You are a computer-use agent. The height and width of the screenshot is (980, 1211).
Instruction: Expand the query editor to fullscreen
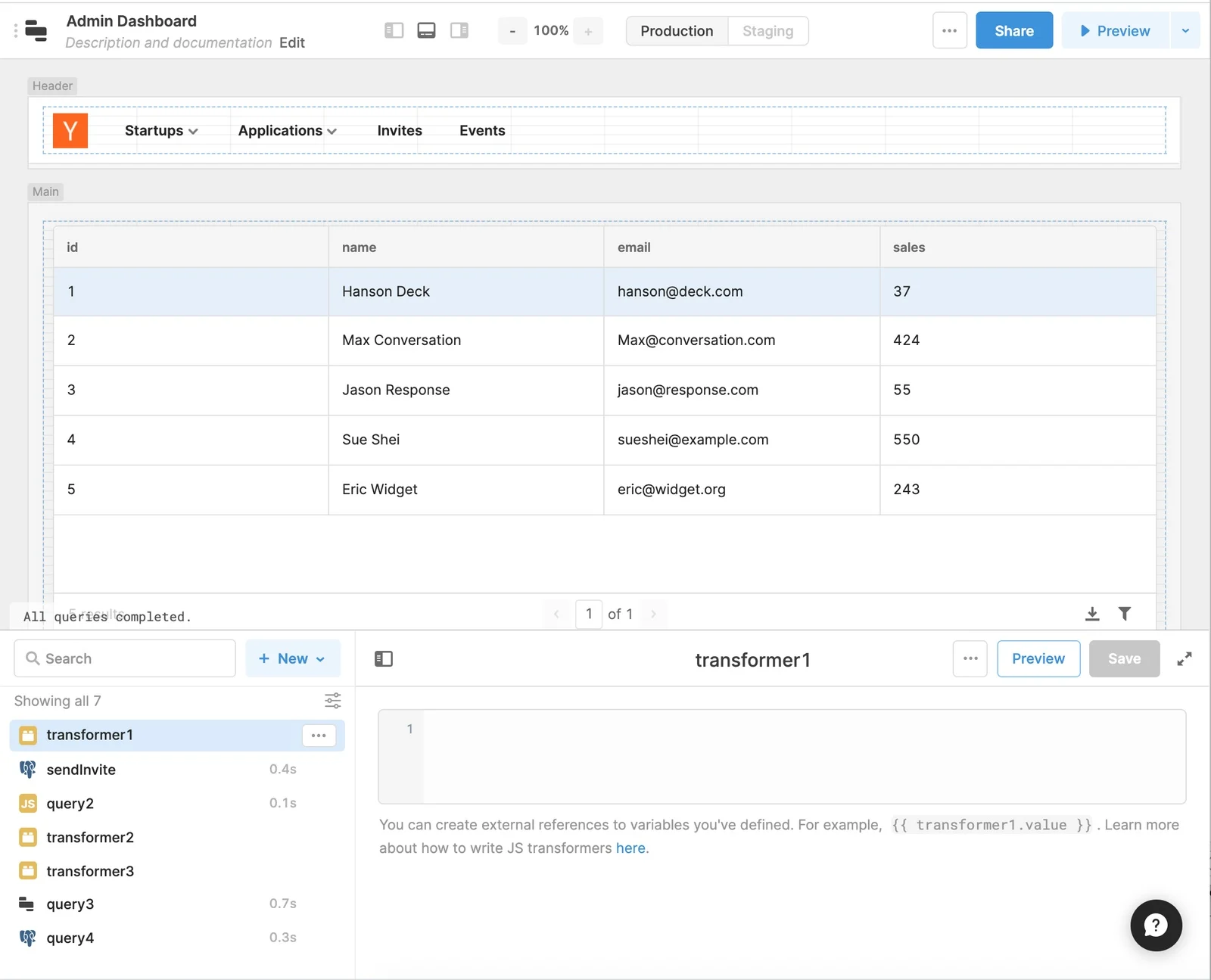(1185, 659)
